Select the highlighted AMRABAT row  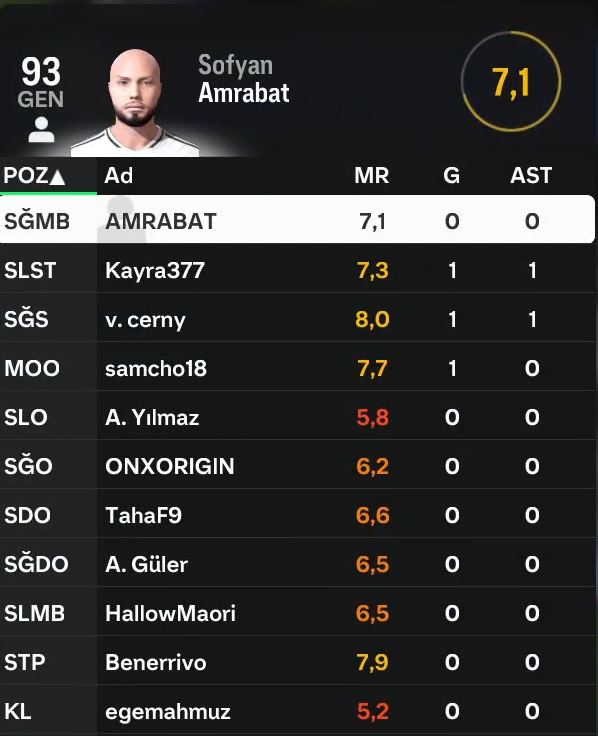click(298, 219)
